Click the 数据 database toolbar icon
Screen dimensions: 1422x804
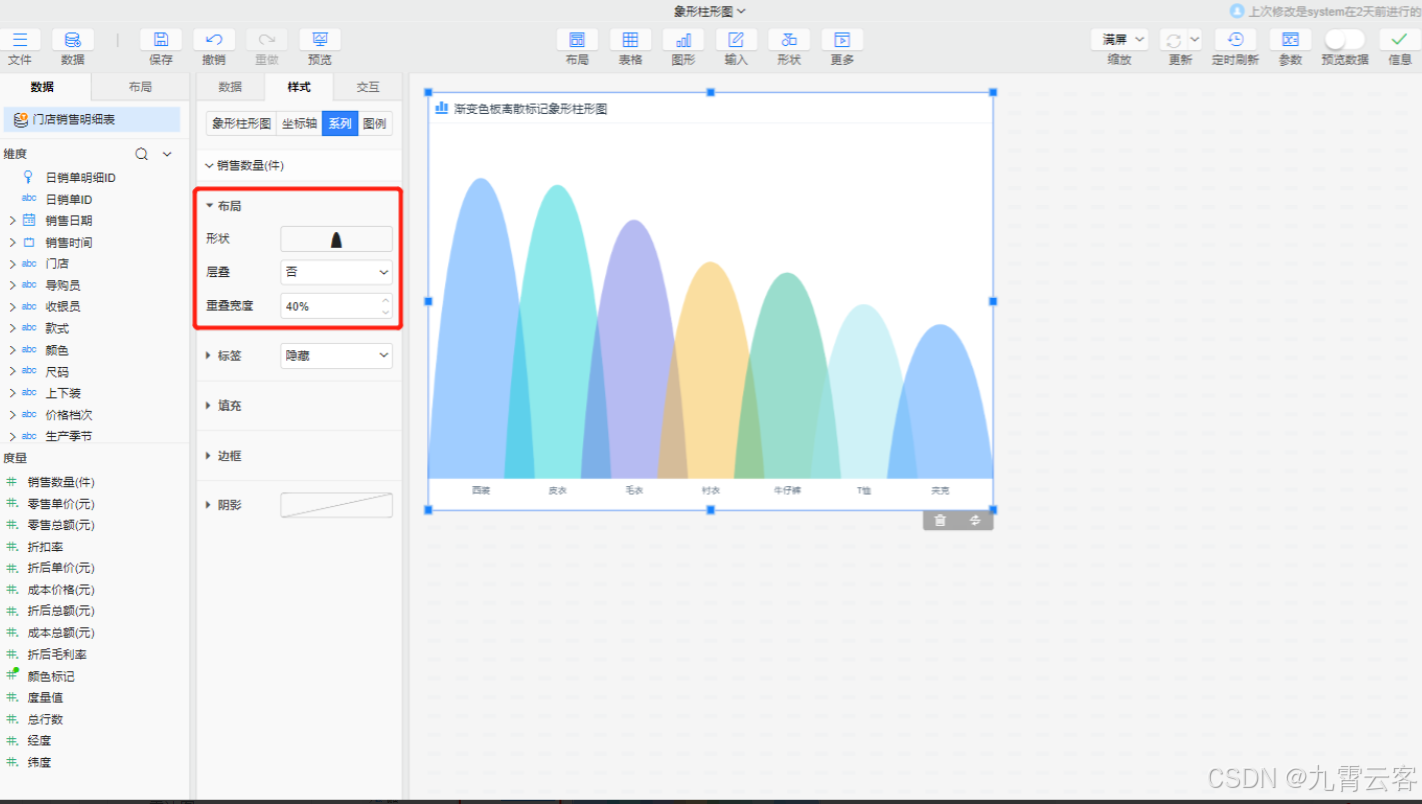[73, 40]
